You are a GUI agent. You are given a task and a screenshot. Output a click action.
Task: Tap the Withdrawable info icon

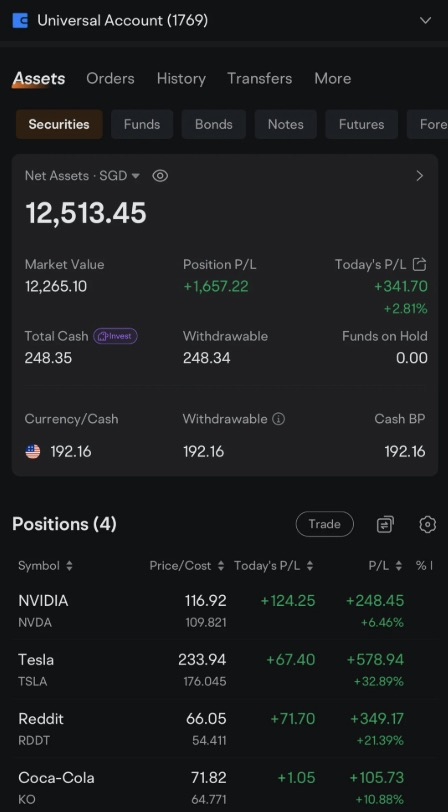(279, 419)
